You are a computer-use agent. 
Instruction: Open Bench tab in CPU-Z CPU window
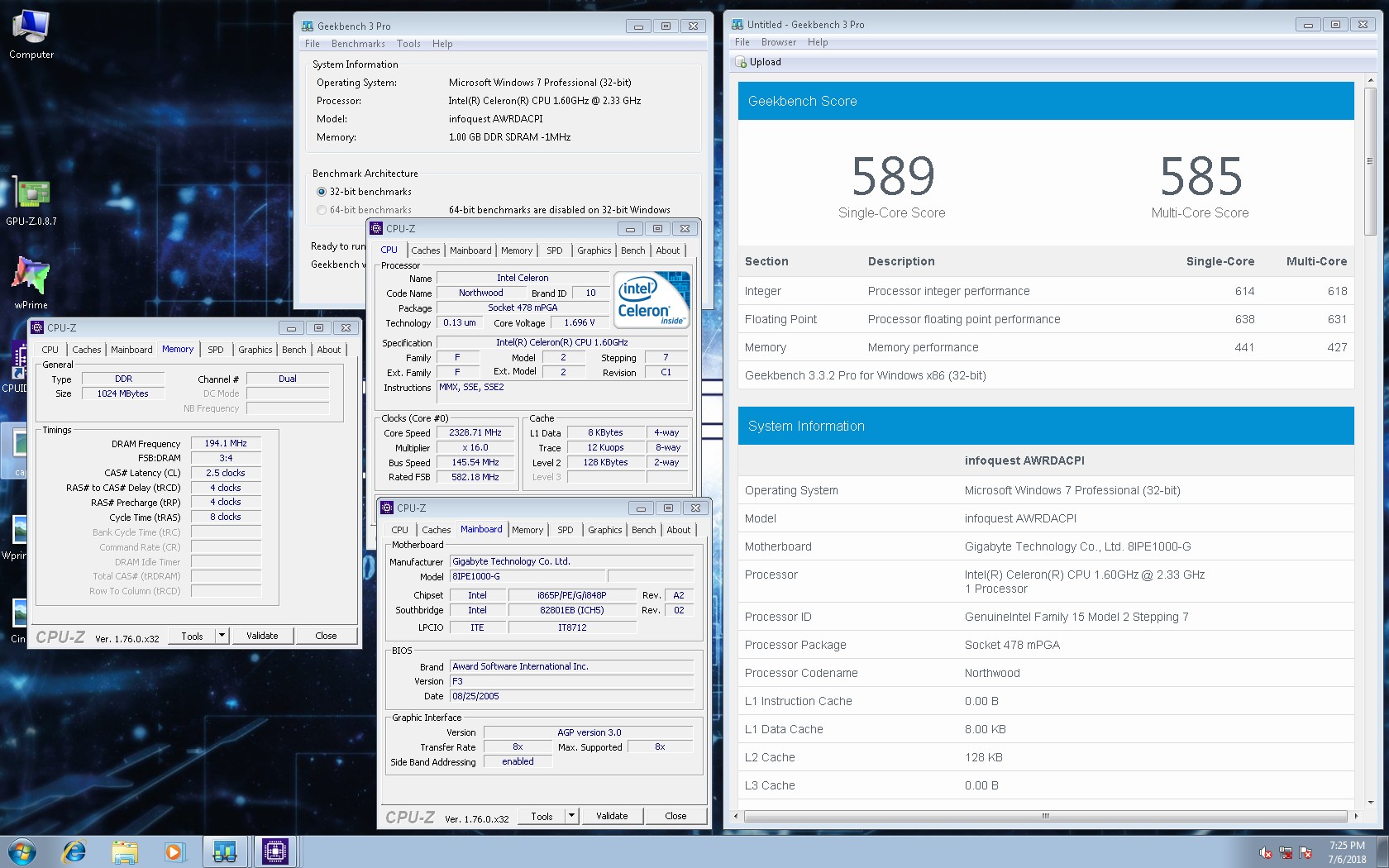coord(633,250)
